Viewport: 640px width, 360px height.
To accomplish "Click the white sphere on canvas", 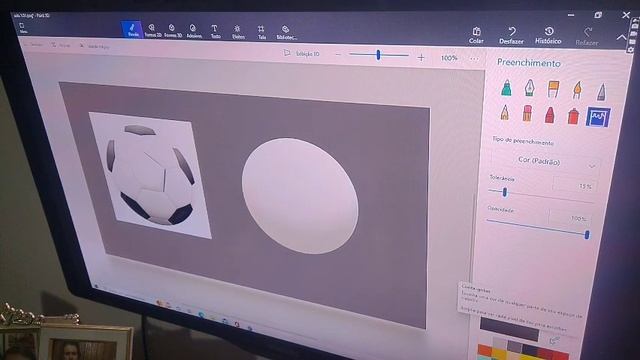I will coord(300,196).
